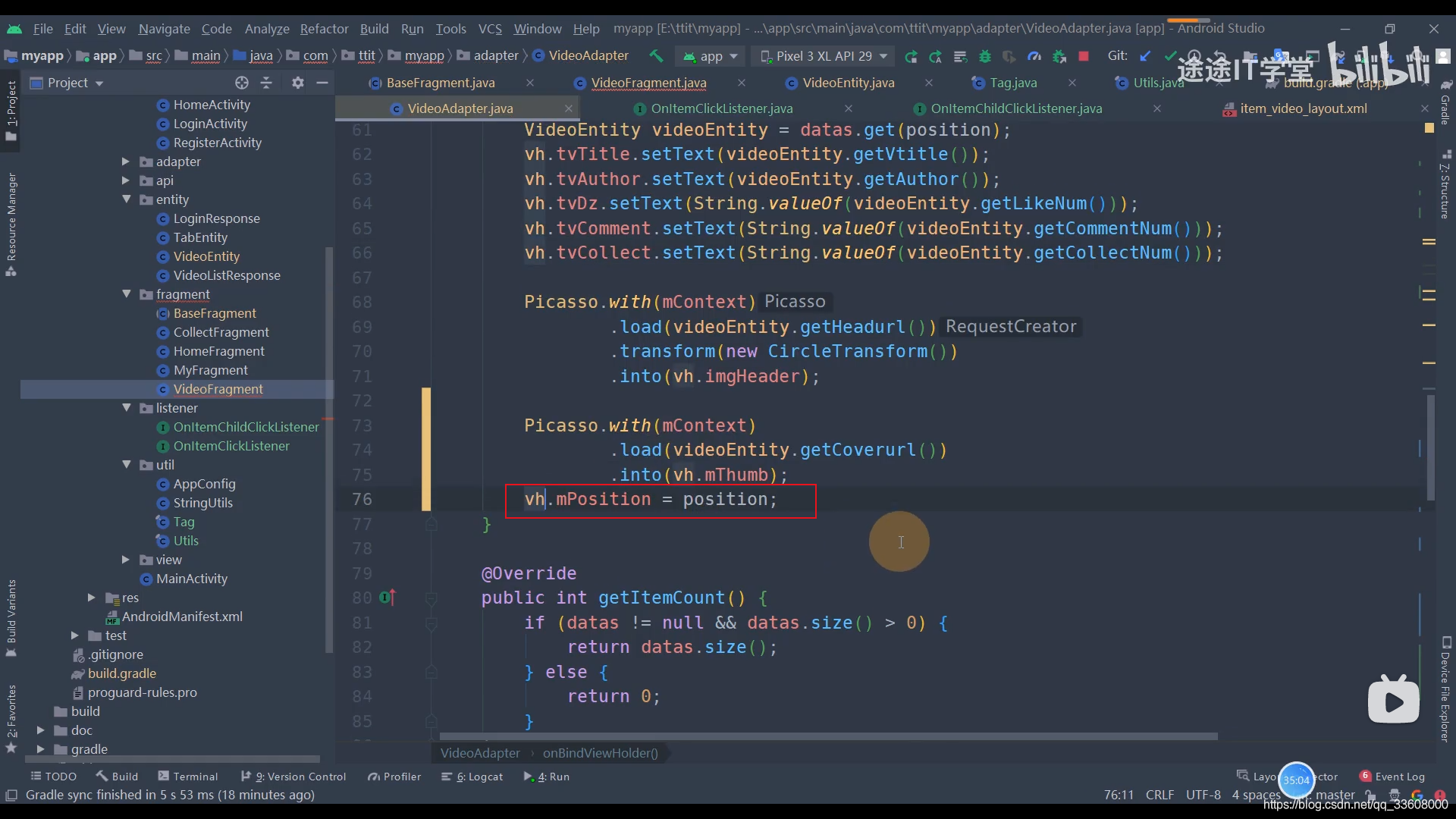The height and width of the screenshot is (819, 1456).
Task: Click the Profile app gauge icon
Action: pos(1034,56)
